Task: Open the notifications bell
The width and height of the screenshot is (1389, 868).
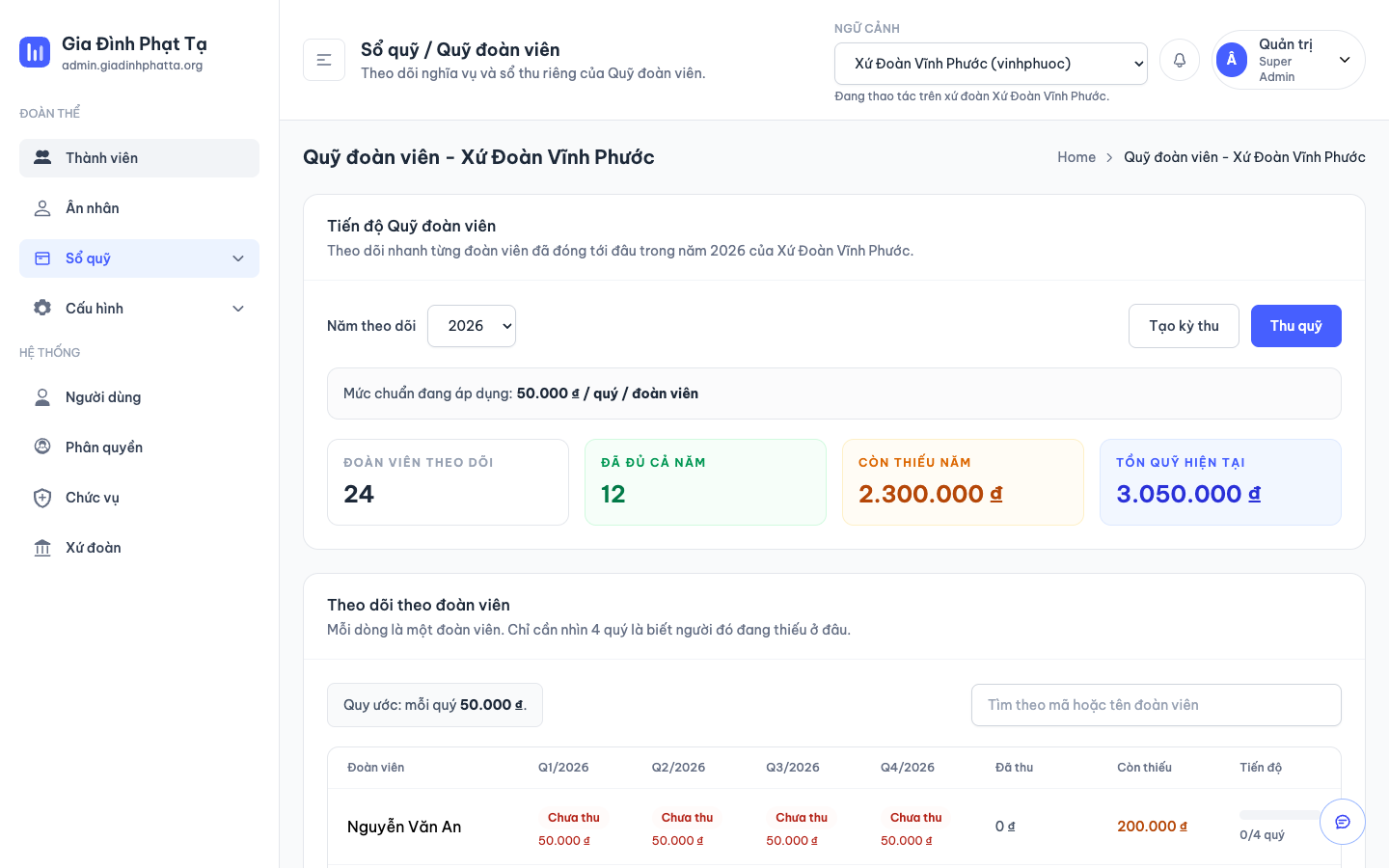Action: click(x=1180, y=60)
